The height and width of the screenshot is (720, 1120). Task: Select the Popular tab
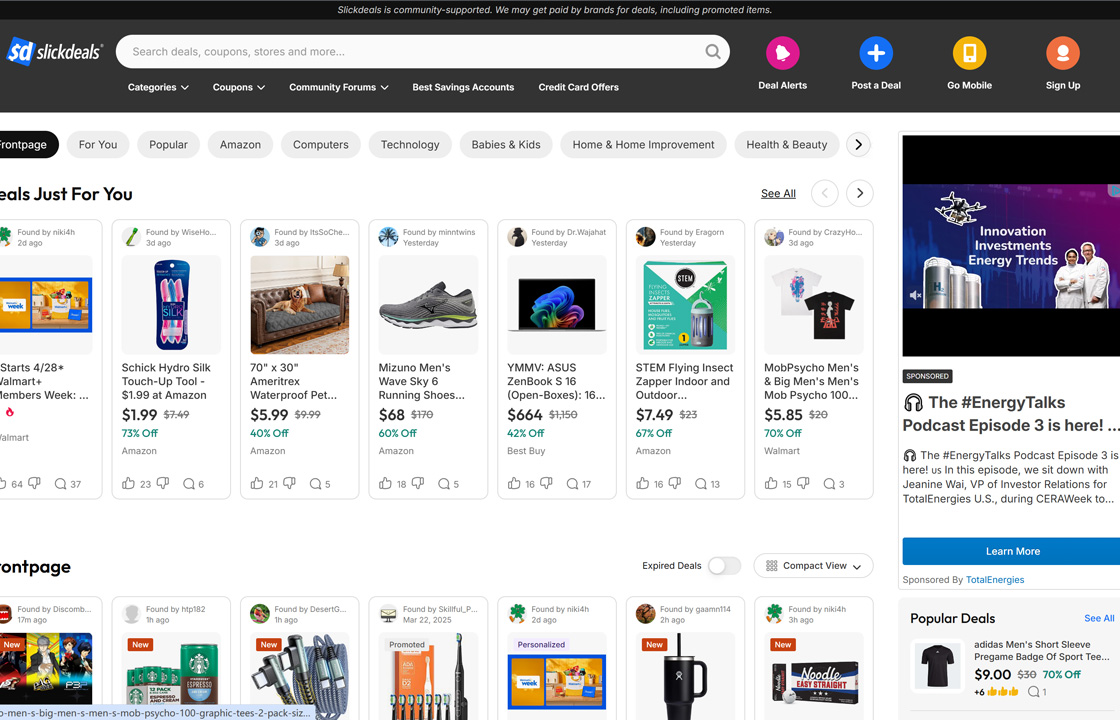[x=169, y=144]
